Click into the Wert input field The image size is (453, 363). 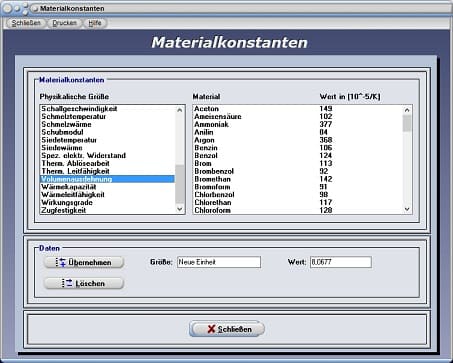click(x=341, y=262)
